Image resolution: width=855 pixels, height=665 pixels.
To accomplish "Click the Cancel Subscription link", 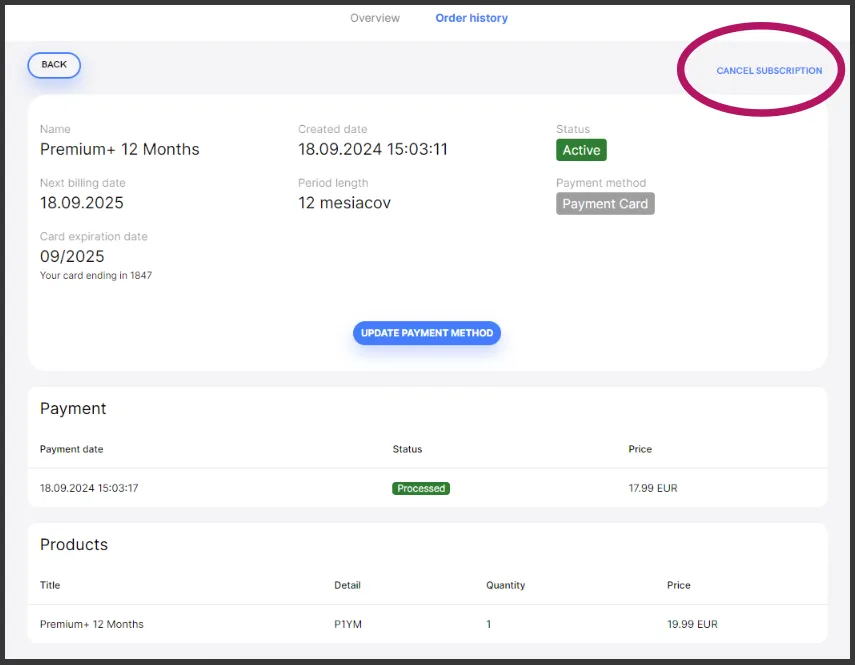I will tap(769, 71).
